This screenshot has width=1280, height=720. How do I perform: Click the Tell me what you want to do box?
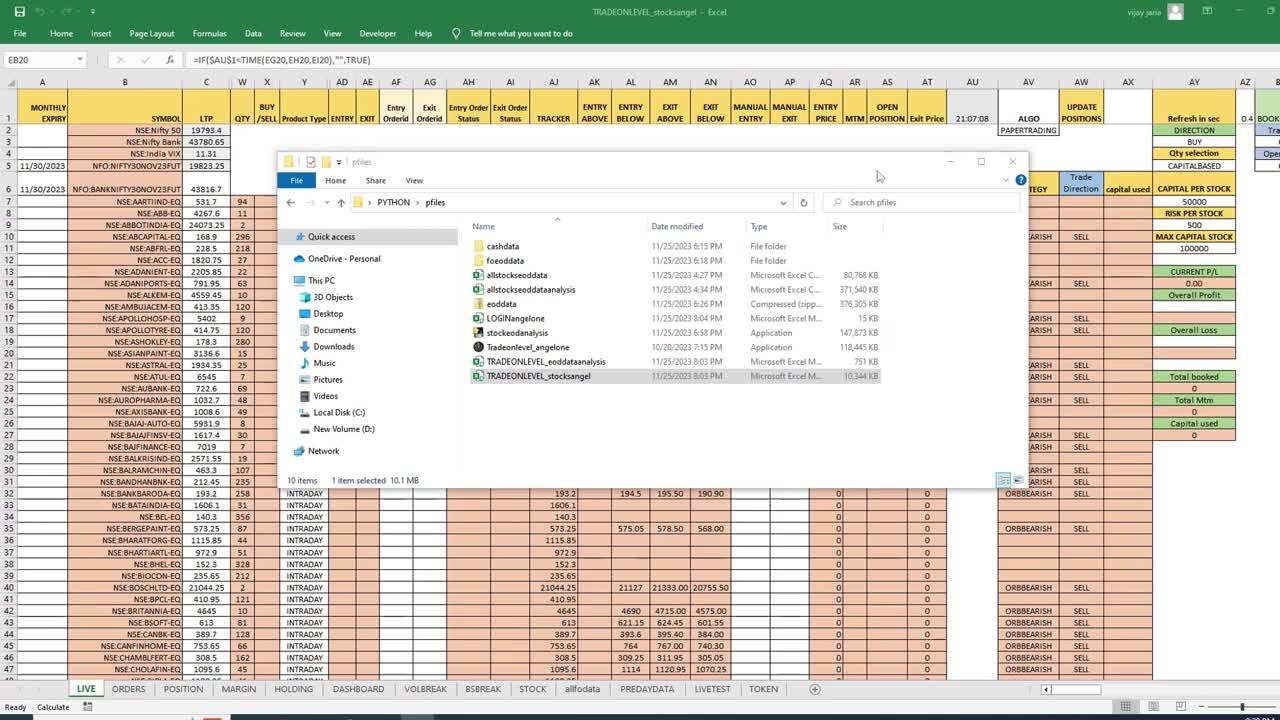pos(520,33)
